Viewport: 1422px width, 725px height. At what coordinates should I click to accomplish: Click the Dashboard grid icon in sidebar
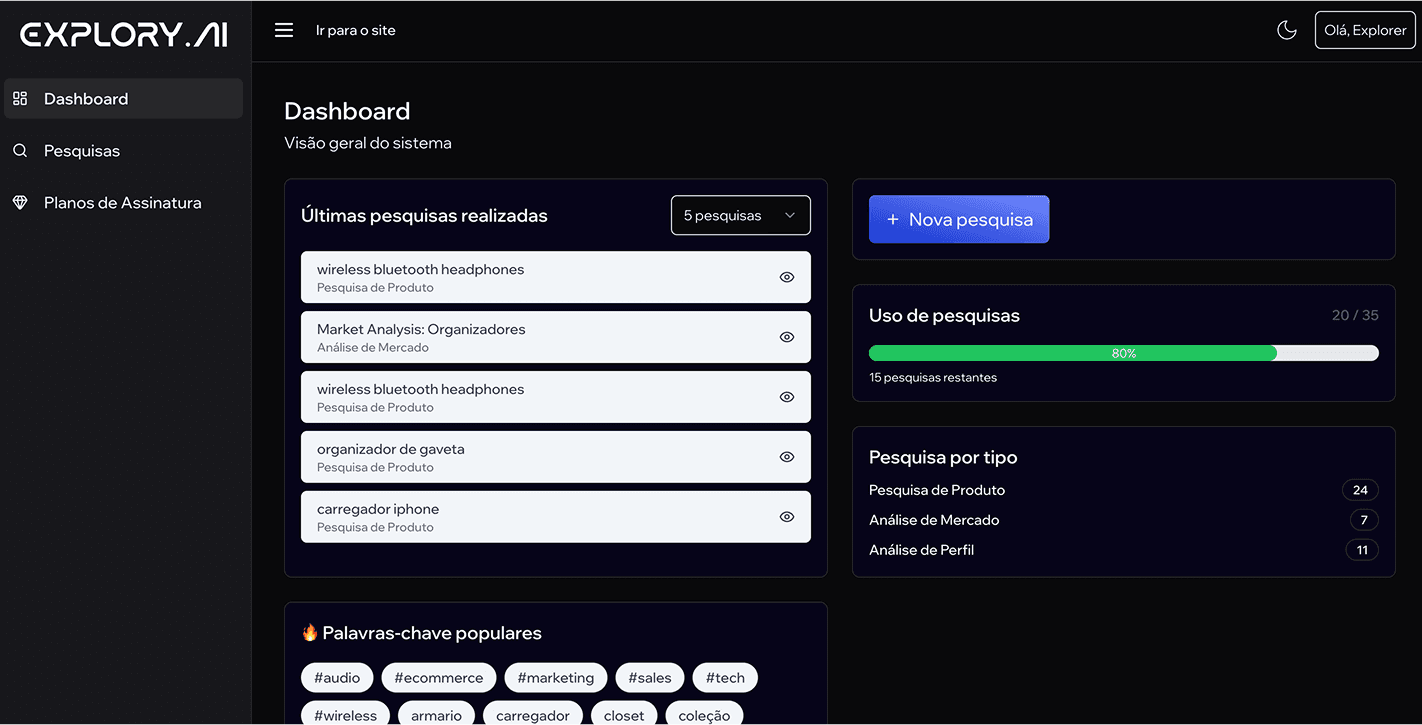[20, 98]
